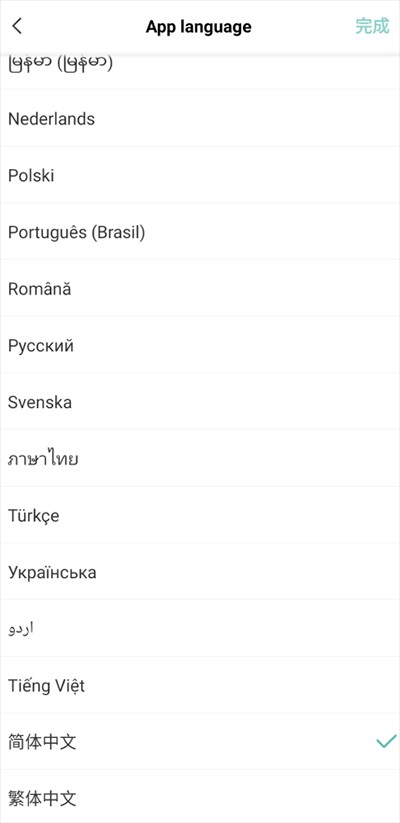Select Română language
The width and height of the screenshot is (400, 823).
[200, 288]
